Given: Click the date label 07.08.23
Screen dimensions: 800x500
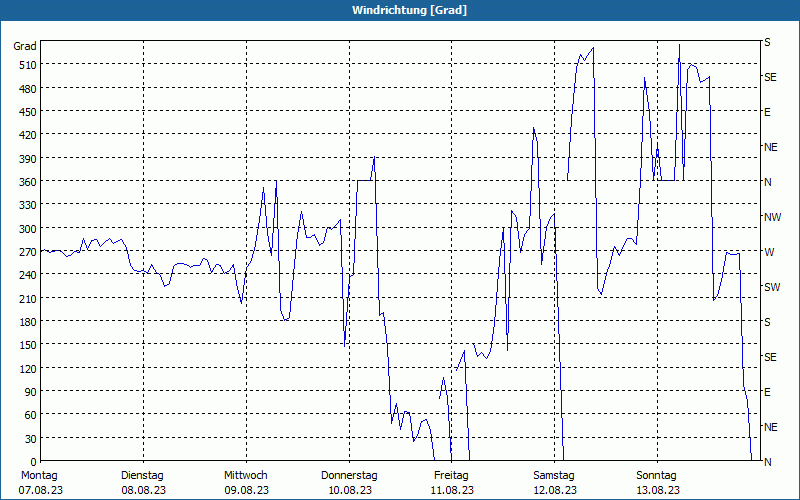Looking at the screenshot, I should click(41, 490).
